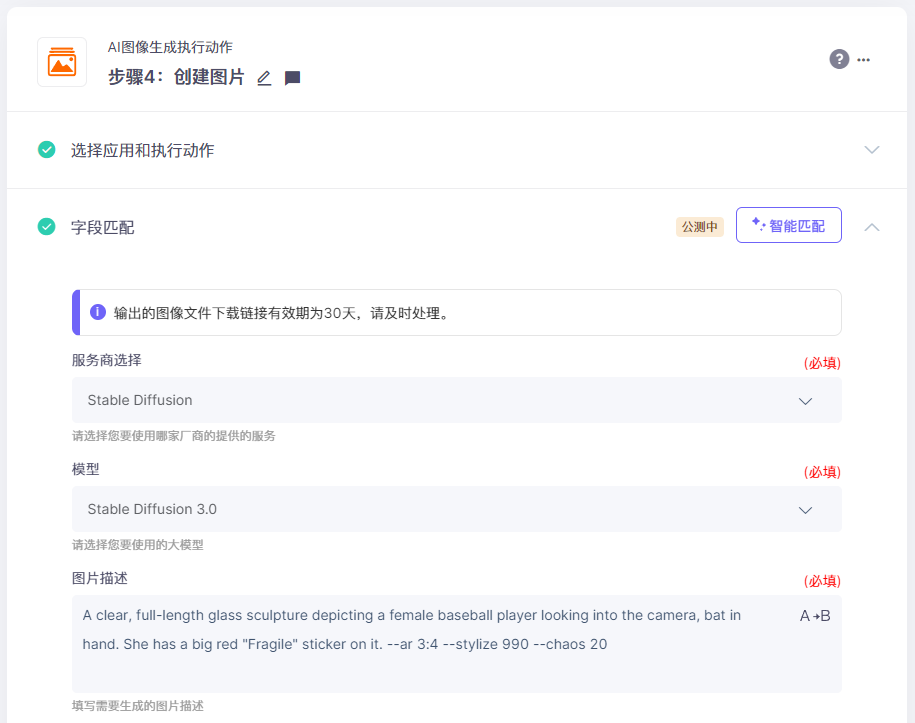Select the 选择应用和执行动作 section header
Image resolution: width=915 pixels, height=723 pixels.
(x=142, y=150)
